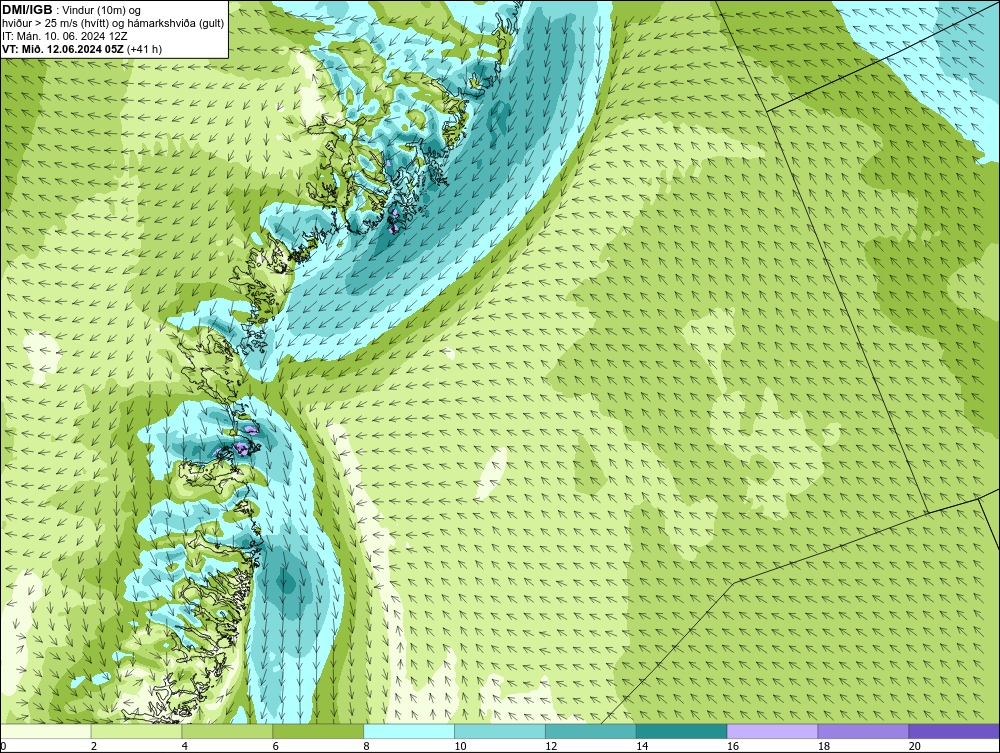Image resolution: width=1000 pixels, height=753 pixels.
Task: Click the legend label '8'
Action: 367,746
